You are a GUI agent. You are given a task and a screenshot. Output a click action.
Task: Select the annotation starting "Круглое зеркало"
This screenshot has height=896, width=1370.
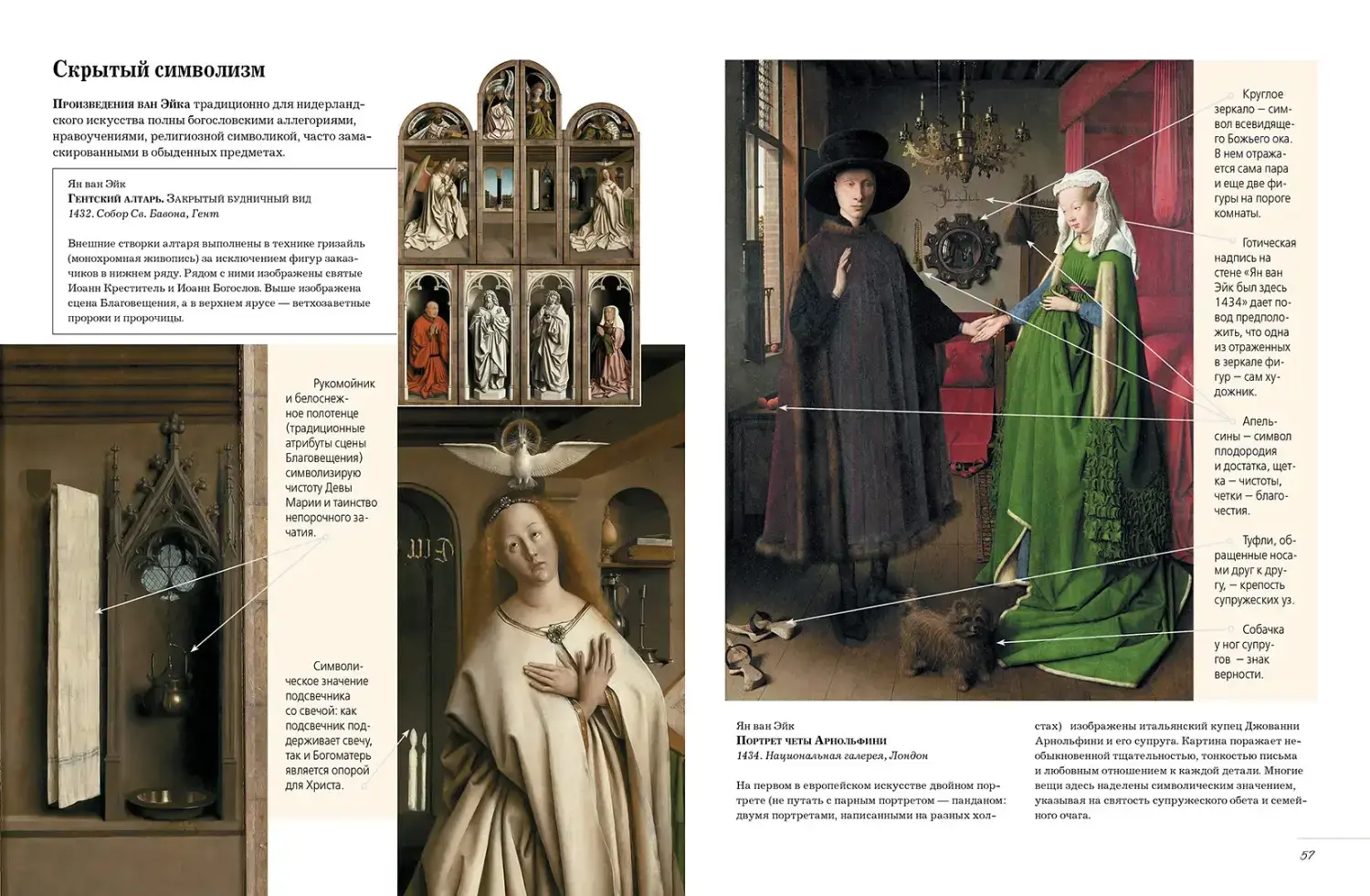click(1254, 153)
